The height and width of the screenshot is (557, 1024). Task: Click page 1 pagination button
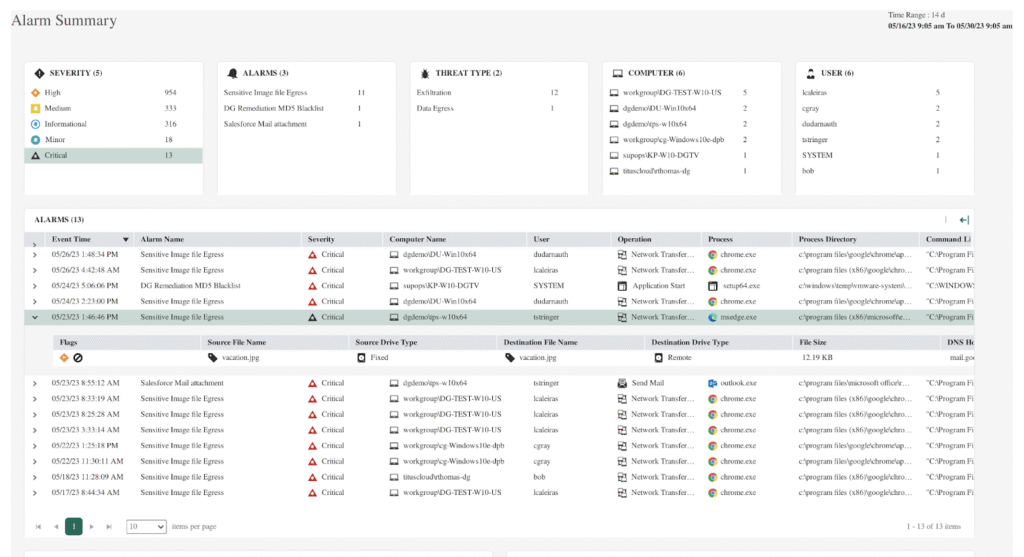point(74,526)
